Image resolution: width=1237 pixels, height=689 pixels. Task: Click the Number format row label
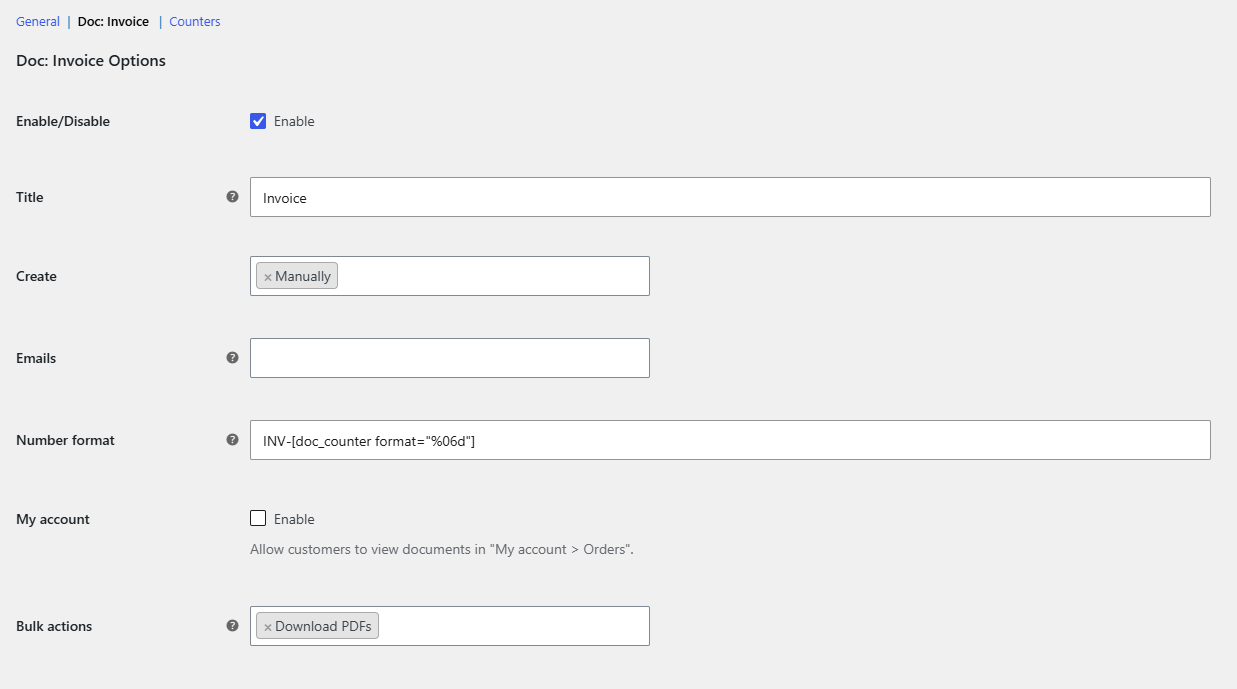click(65, 440)
